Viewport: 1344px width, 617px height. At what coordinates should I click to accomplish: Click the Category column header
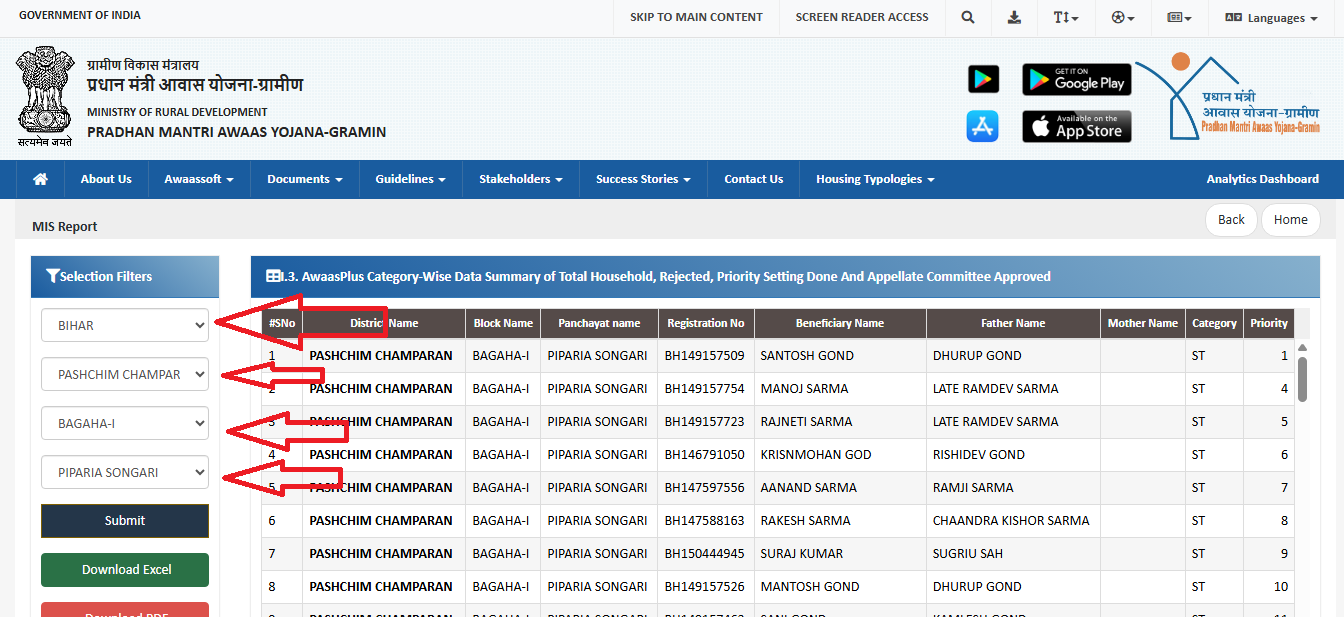[x=1214, y=323]
